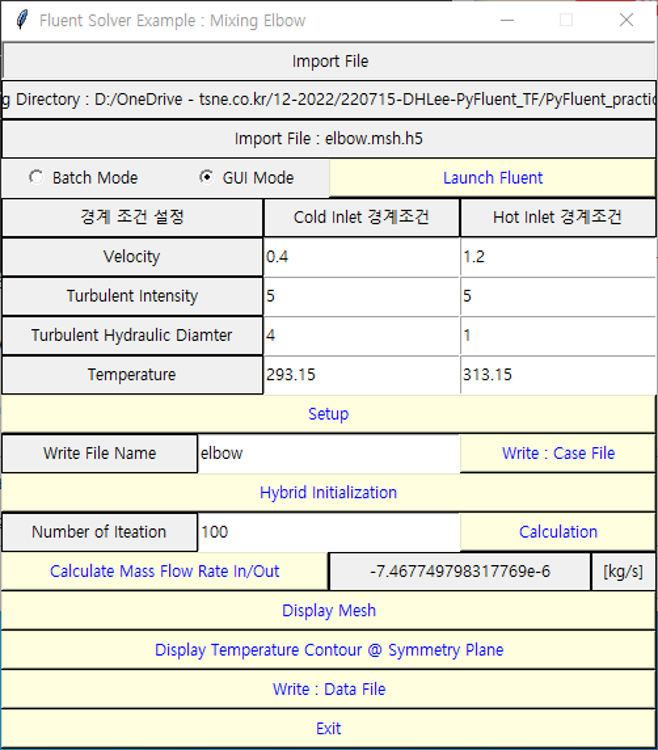Open Display Mesh view
The height and width of the screenshot is (750, 658).
click(x=329, y=610)
